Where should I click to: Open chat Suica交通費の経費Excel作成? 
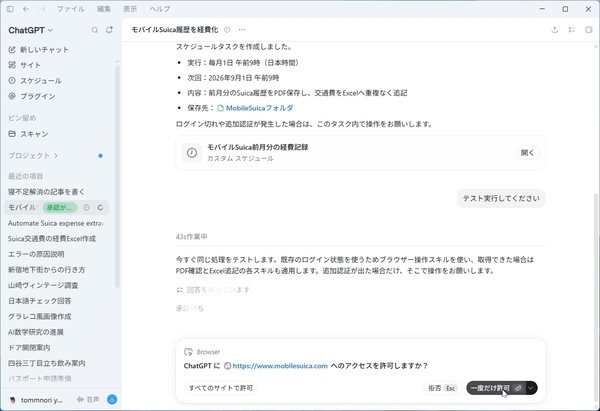click(x=52, y=239)
